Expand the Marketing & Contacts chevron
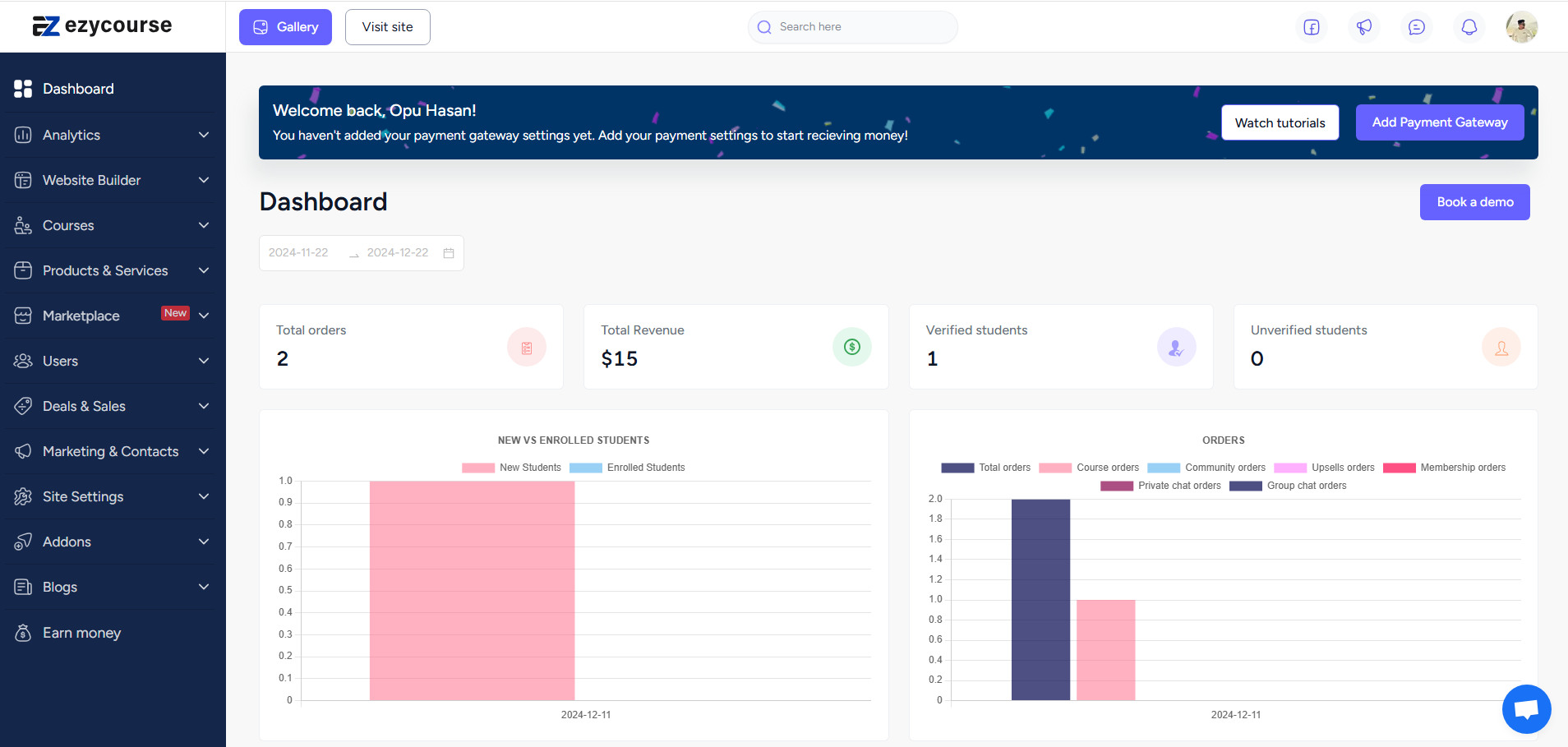The image size is (1568, 747). click(204, 451)
